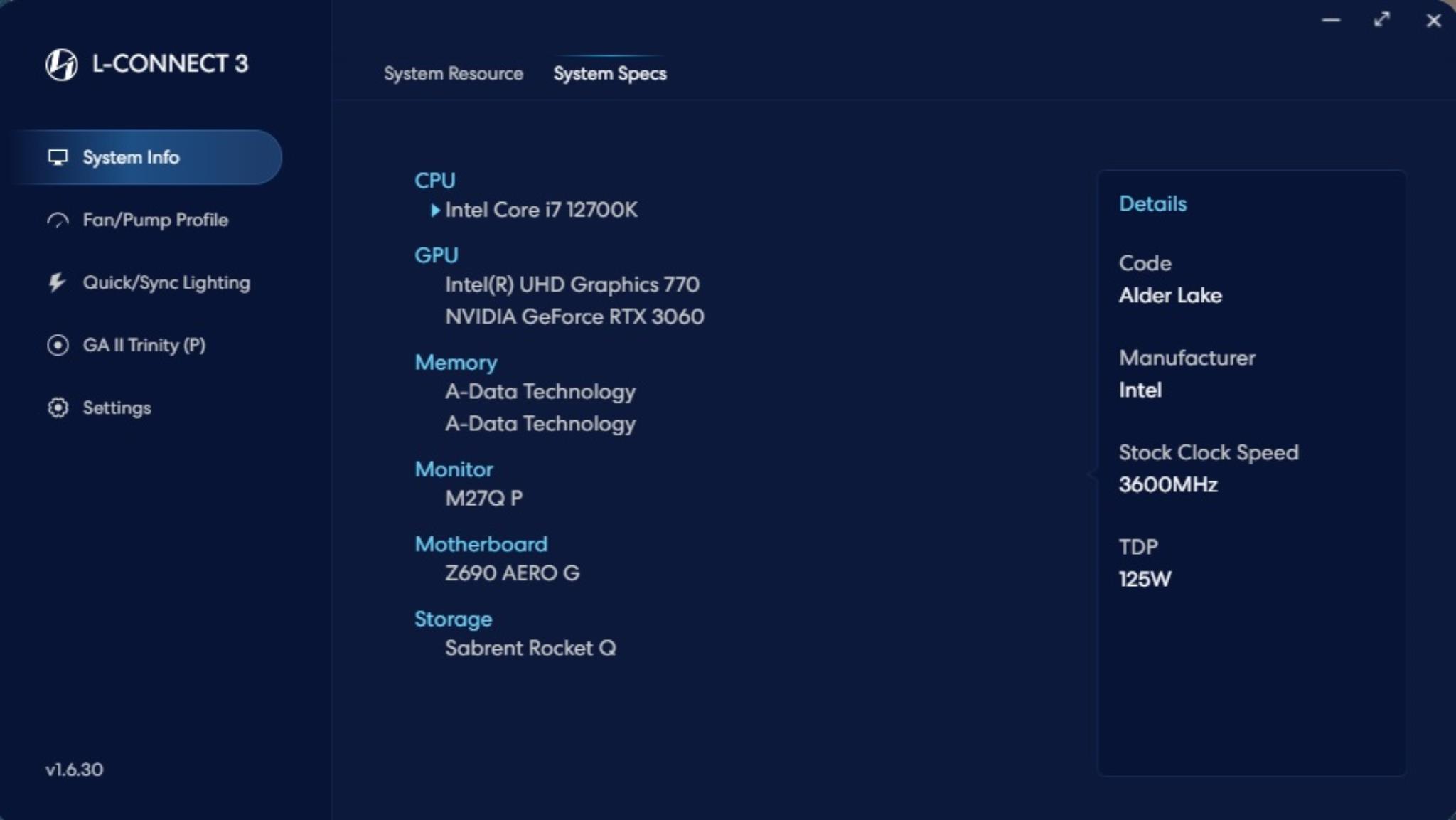Select the System Info monitor icon
The image size is (1456, 820).
58,157
